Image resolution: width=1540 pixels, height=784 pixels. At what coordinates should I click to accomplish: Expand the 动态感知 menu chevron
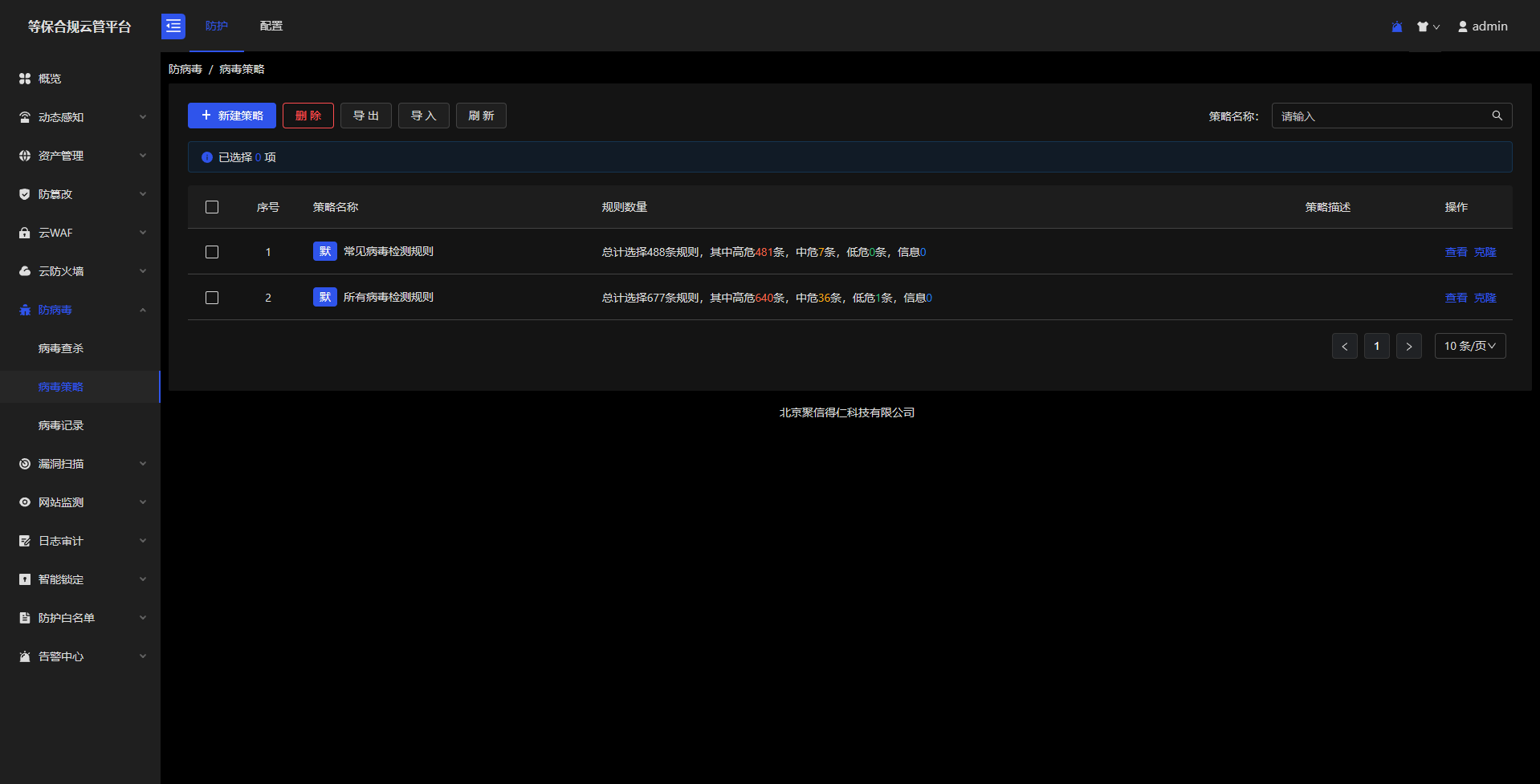(x=143, y=117)
